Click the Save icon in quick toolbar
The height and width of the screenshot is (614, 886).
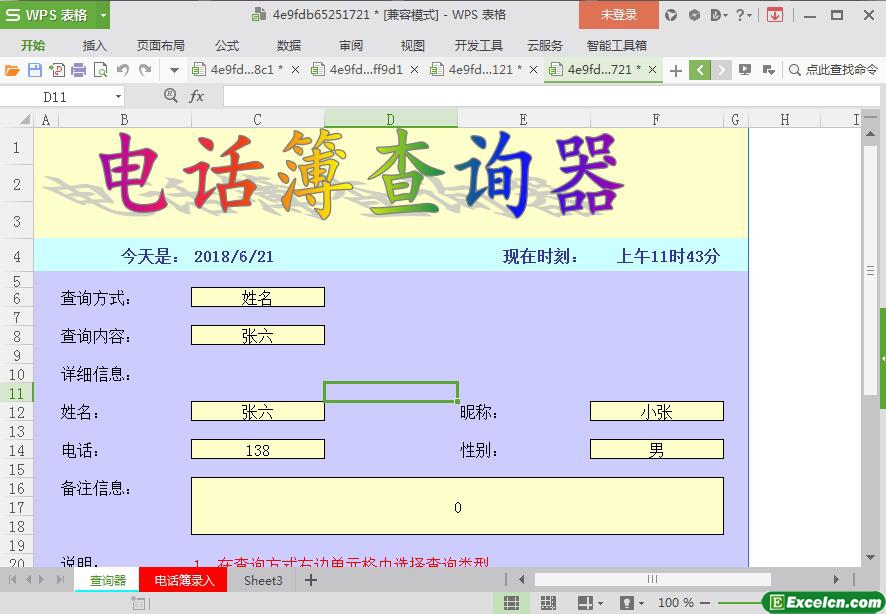coord(35,70)
